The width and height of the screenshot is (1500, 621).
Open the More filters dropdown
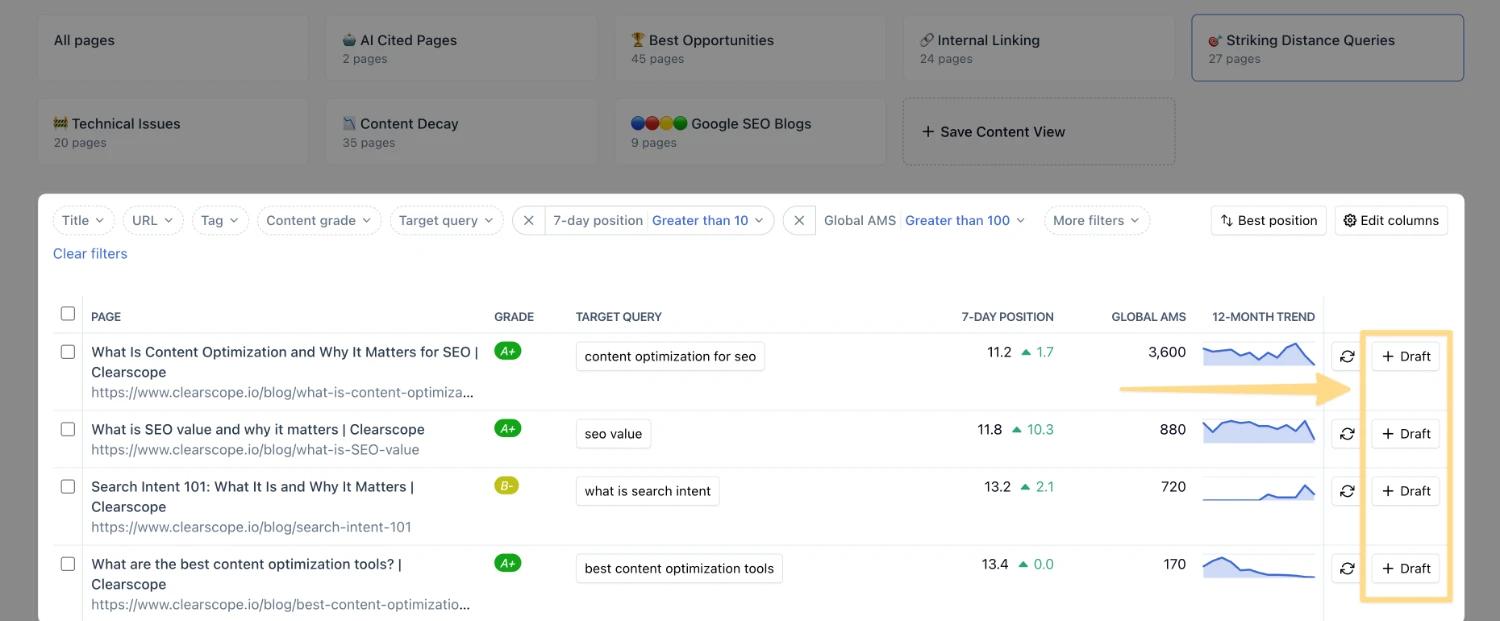tap(1096, 220)
